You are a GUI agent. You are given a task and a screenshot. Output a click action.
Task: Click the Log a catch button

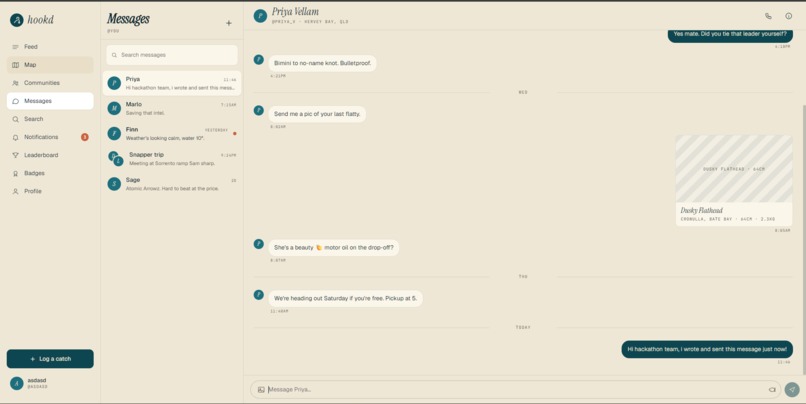pyautogui.click(x=50, y=359)
